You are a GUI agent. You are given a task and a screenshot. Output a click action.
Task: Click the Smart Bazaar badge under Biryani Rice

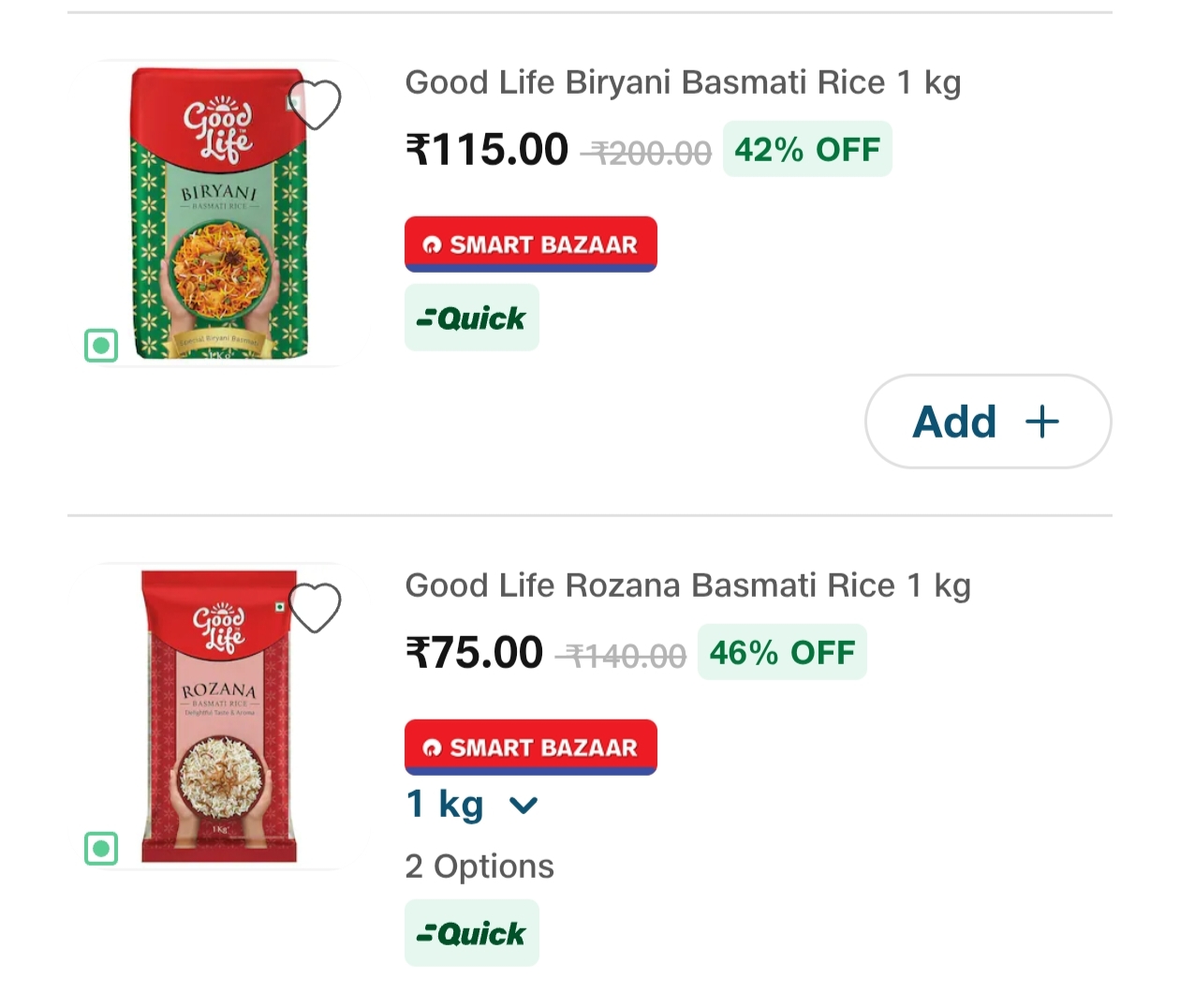pyautogui.click(x=530, y=244)
